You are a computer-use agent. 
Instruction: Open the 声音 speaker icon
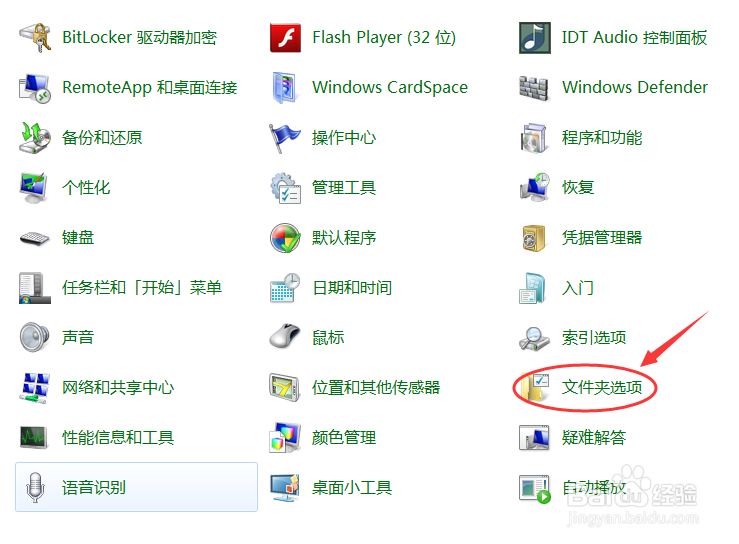coord(34,337)
